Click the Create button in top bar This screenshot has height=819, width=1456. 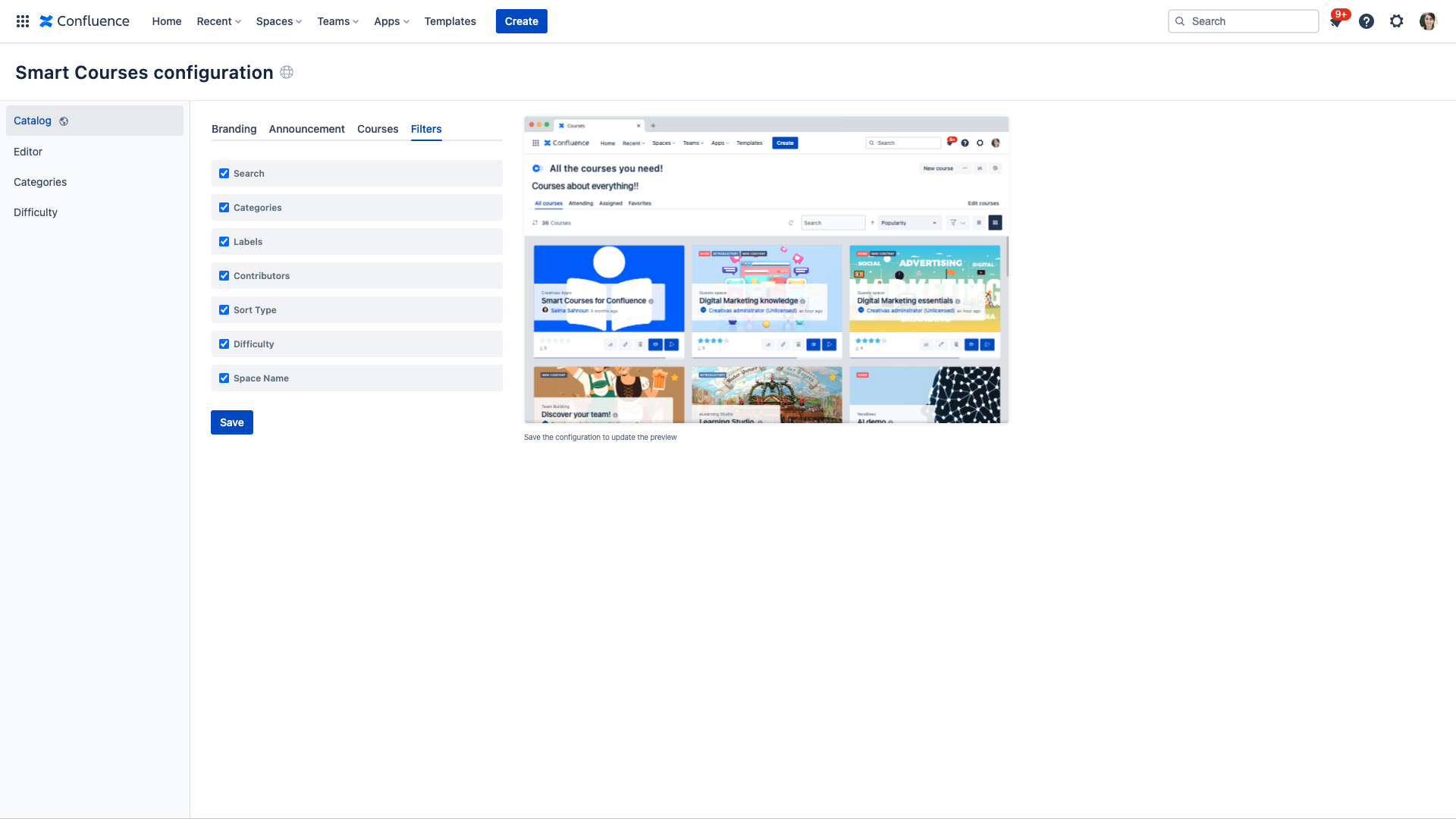pos(522,21)
